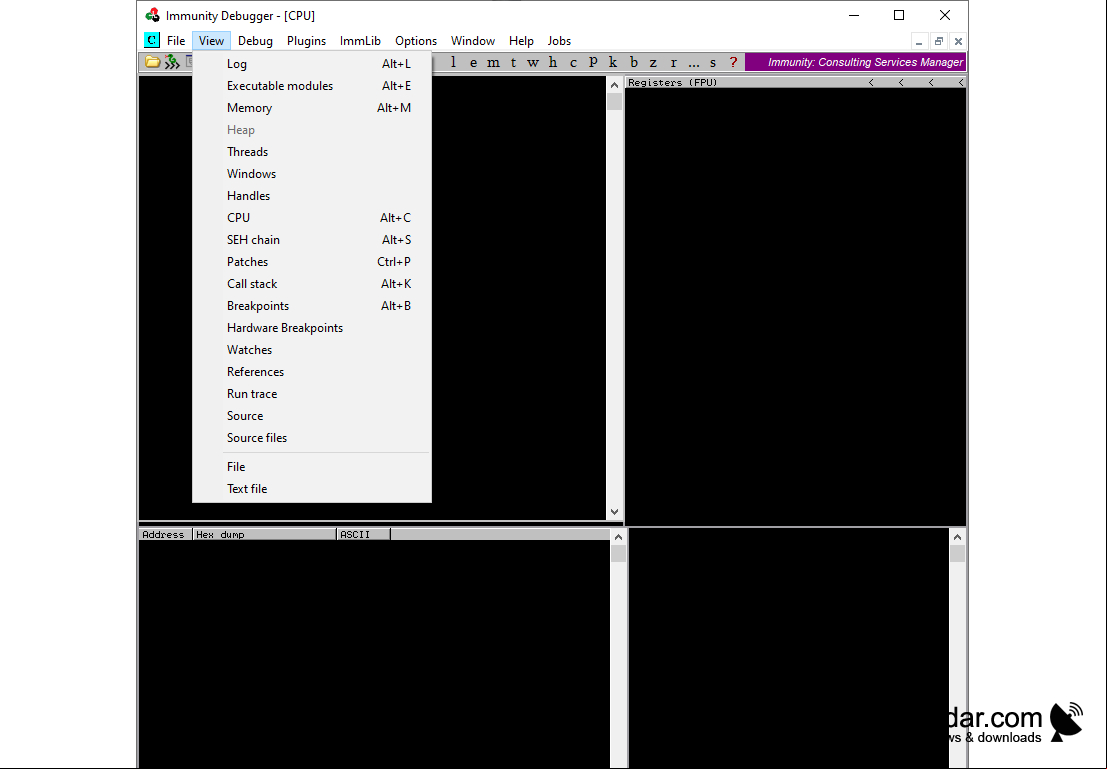Click the open file folder icon
The height and width of the screenshot is (769, 1107).
pos(152,62)
